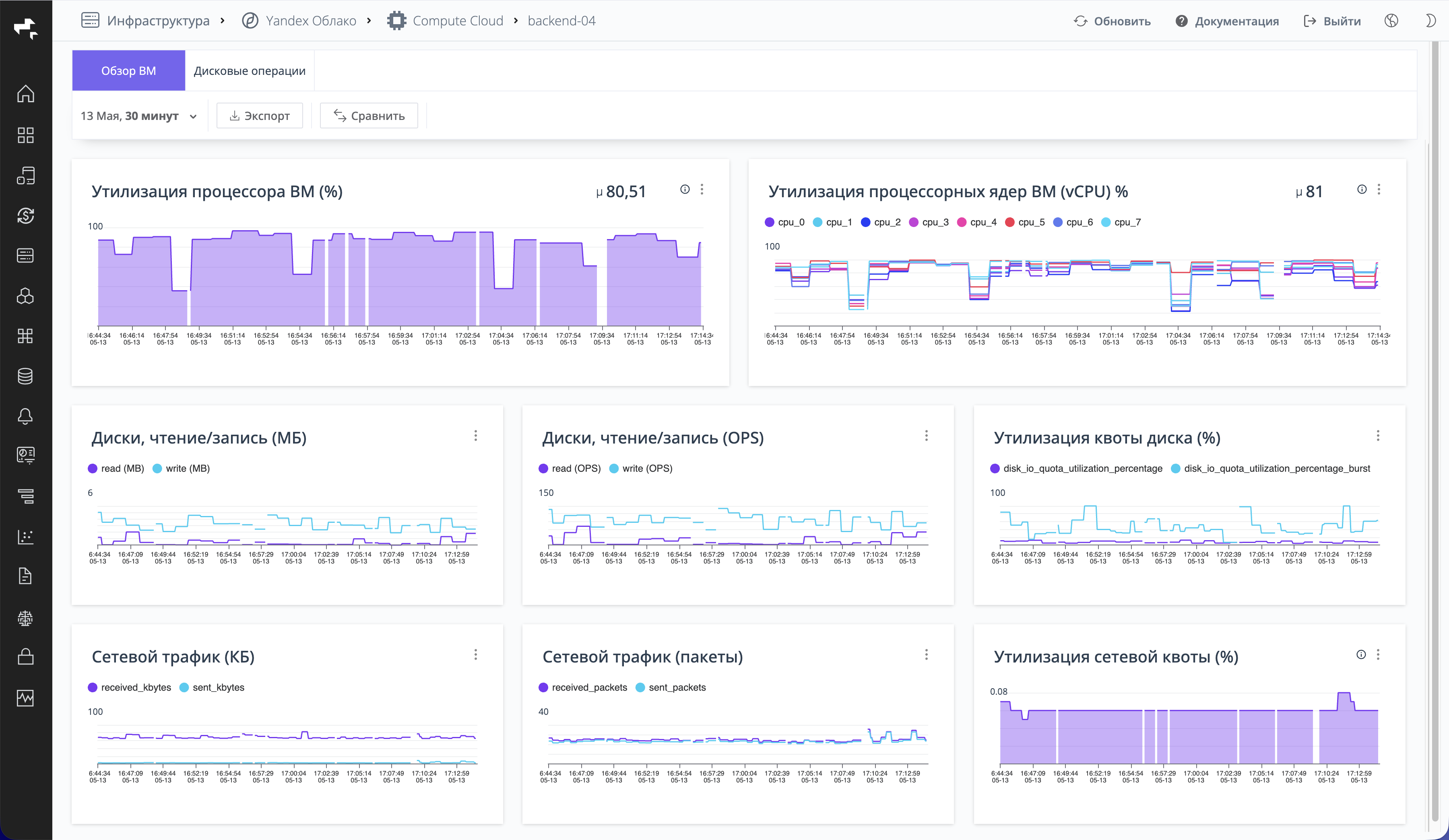1449x840 pixels.
Task: Open menu for Сетевой трафик (пакеты) chart
Action: click(926, 654)
